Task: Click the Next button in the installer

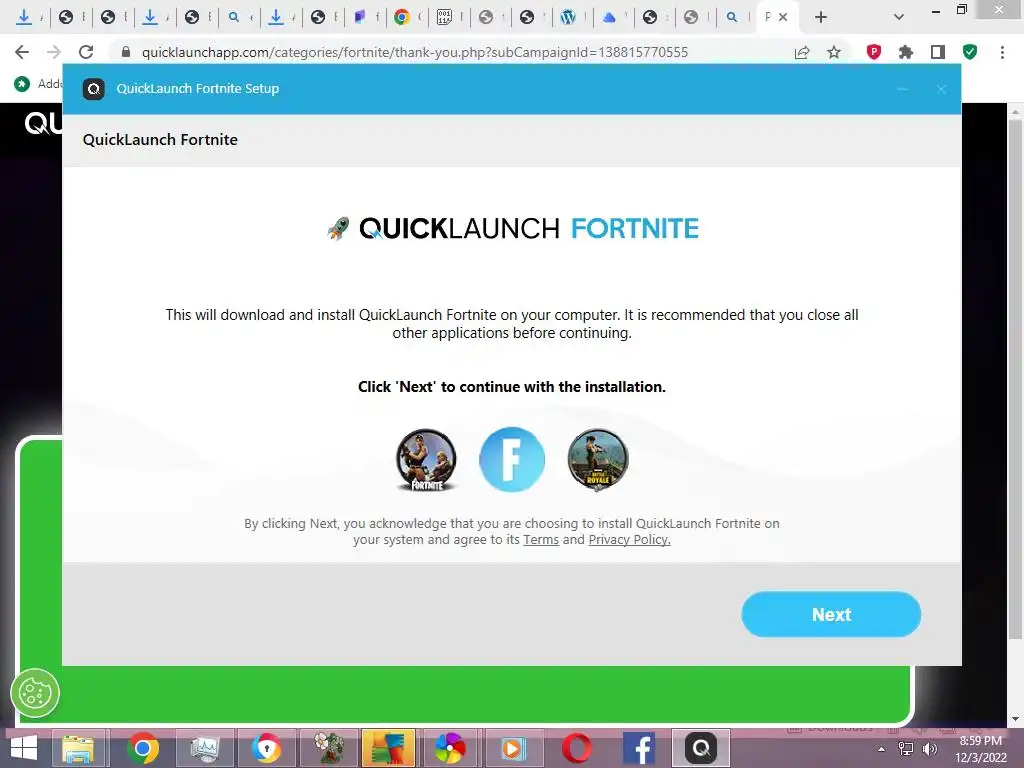Action: tap(831, 614)
